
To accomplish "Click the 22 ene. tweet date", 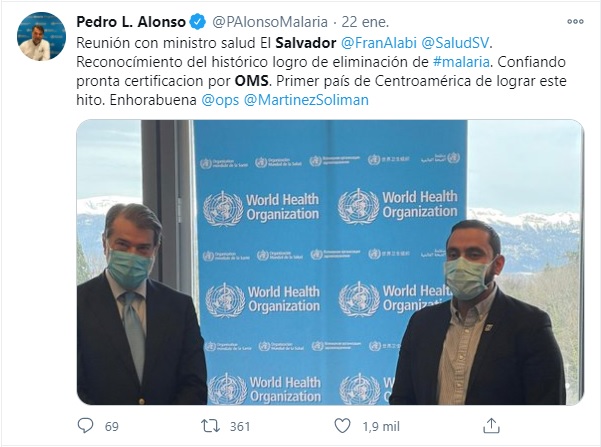I will [x=365, y=22].
